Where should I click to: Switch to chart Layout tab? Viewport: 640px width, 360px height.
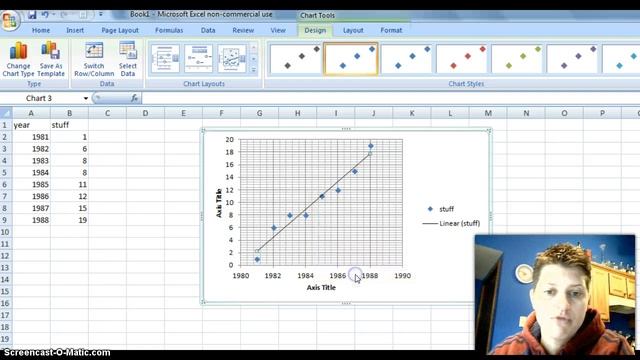coord(353,30)
